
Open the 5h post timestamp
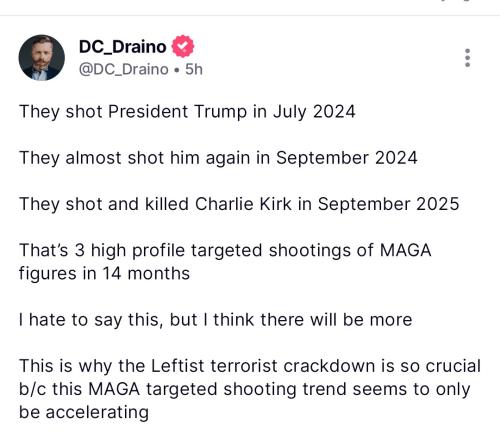click(194, 69)
